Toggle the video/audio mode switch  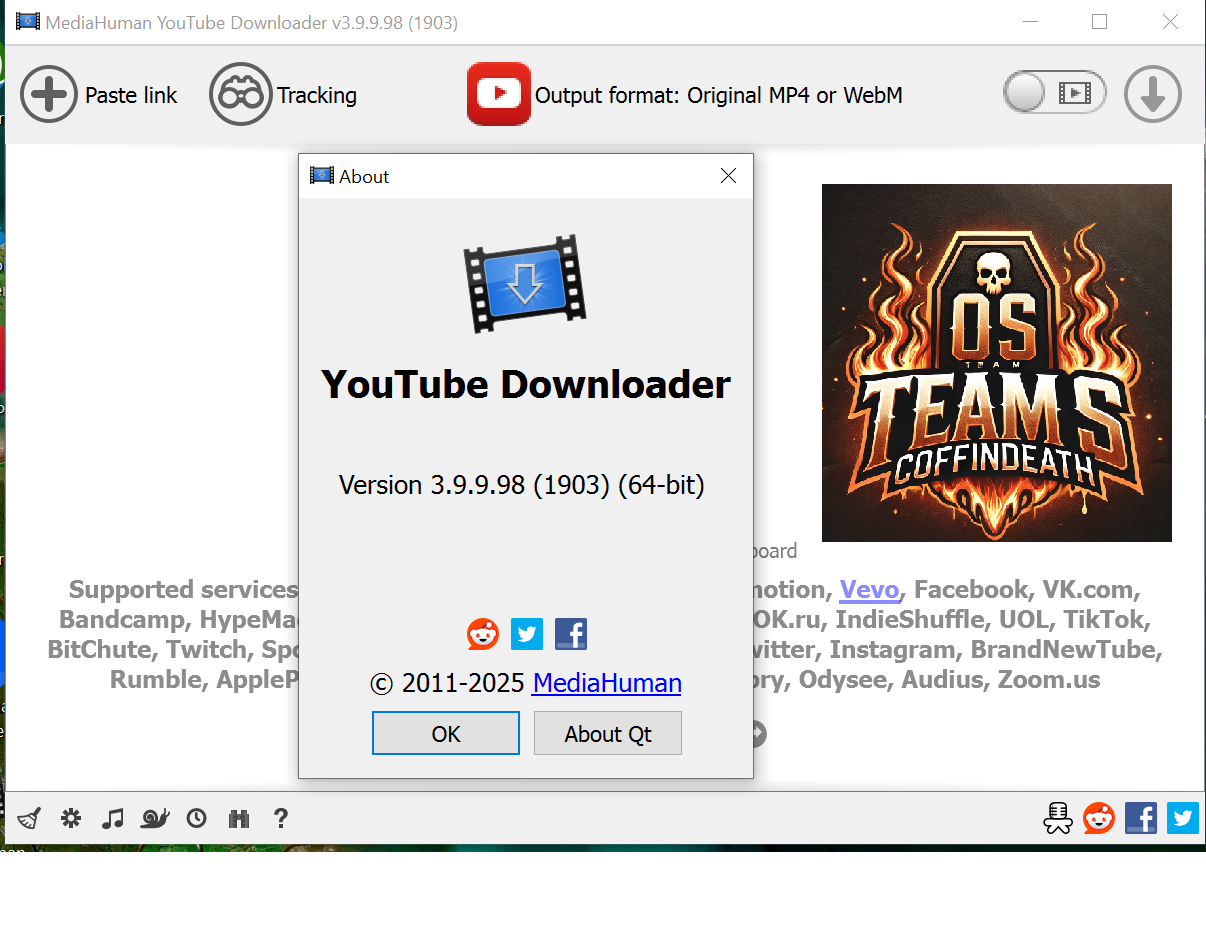tap(1055, 94)
